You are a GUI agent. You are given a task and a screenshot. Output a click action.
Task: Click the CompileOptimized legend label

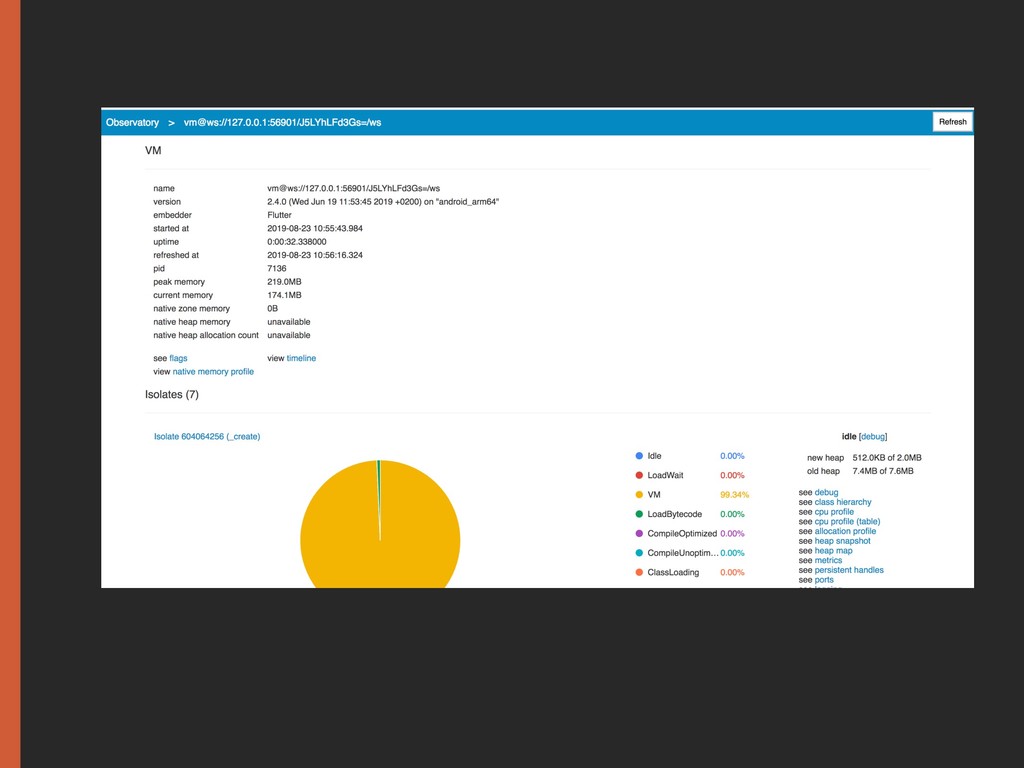click(x=682, y=534)
